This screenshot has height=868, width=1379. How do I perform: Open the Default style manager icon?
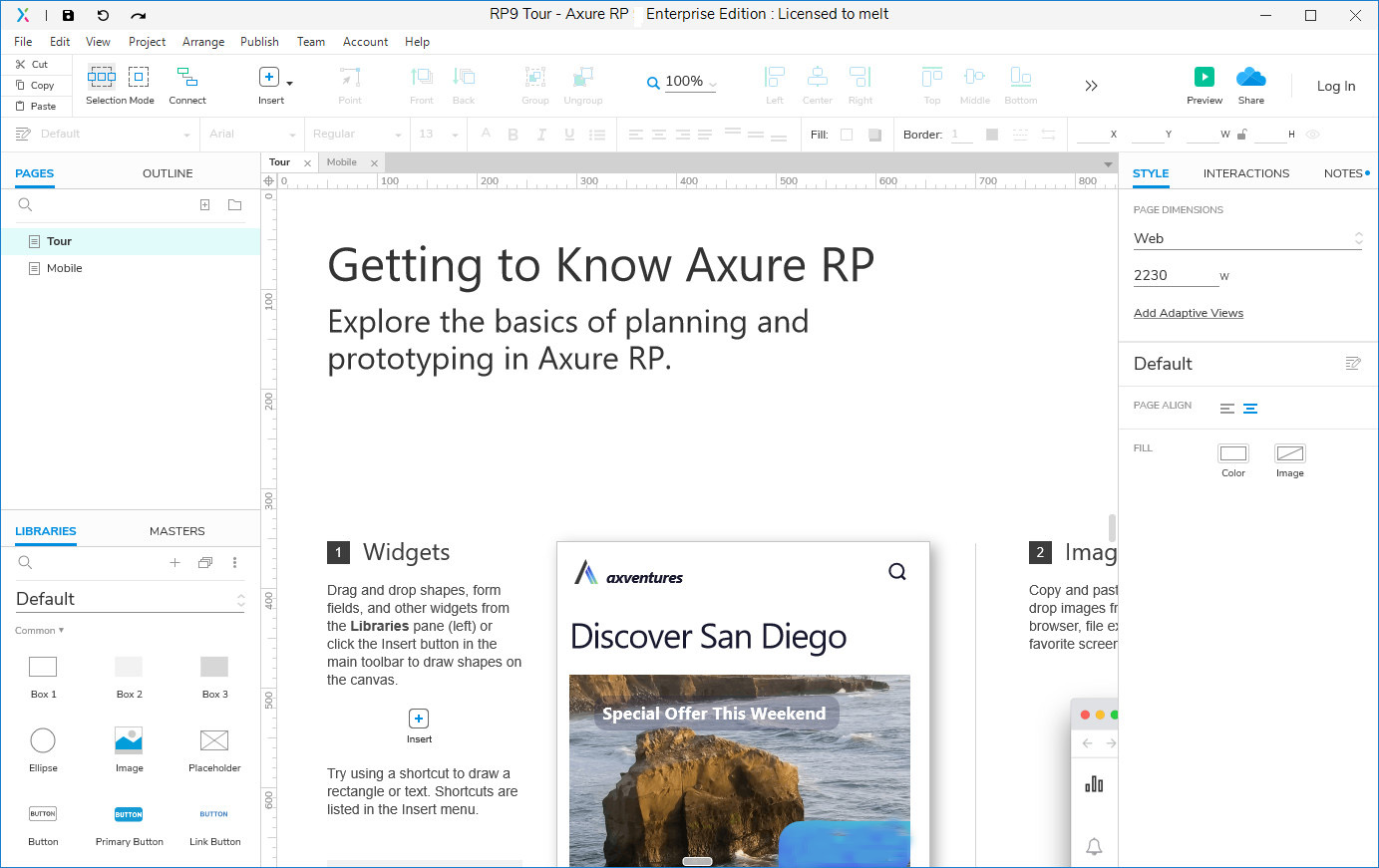pos(1353,364)
